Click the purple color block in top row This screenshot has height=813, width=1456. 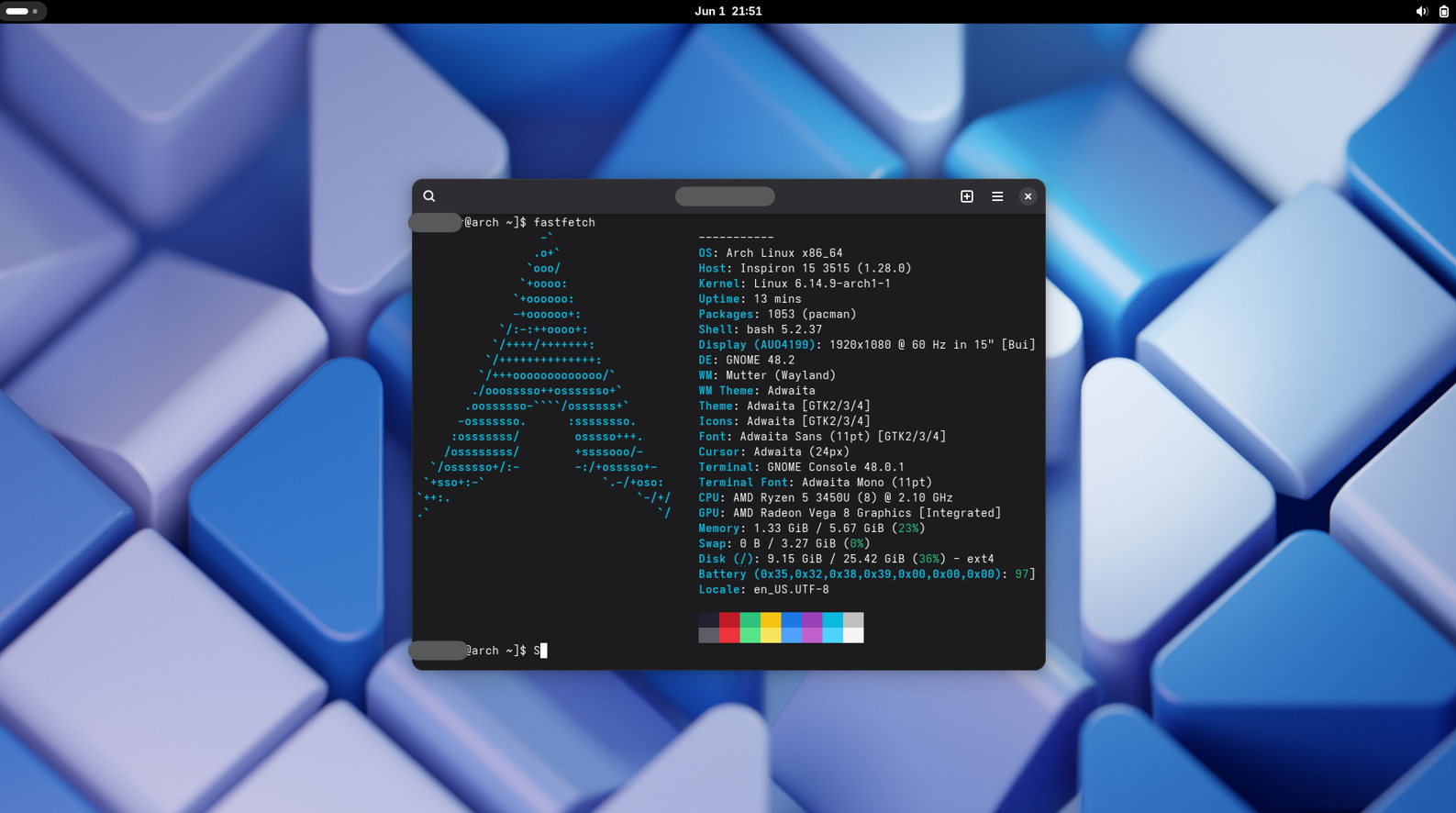pos(812,620)
